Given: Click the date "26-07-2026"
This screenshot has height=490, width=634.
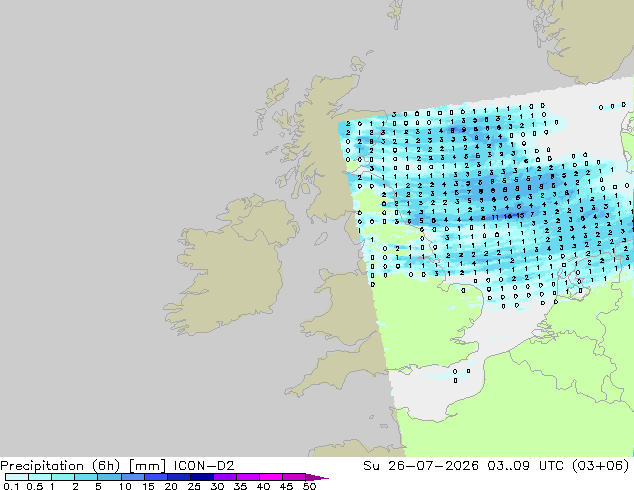Looking at the screenshot, I should (x=433, y=466).
